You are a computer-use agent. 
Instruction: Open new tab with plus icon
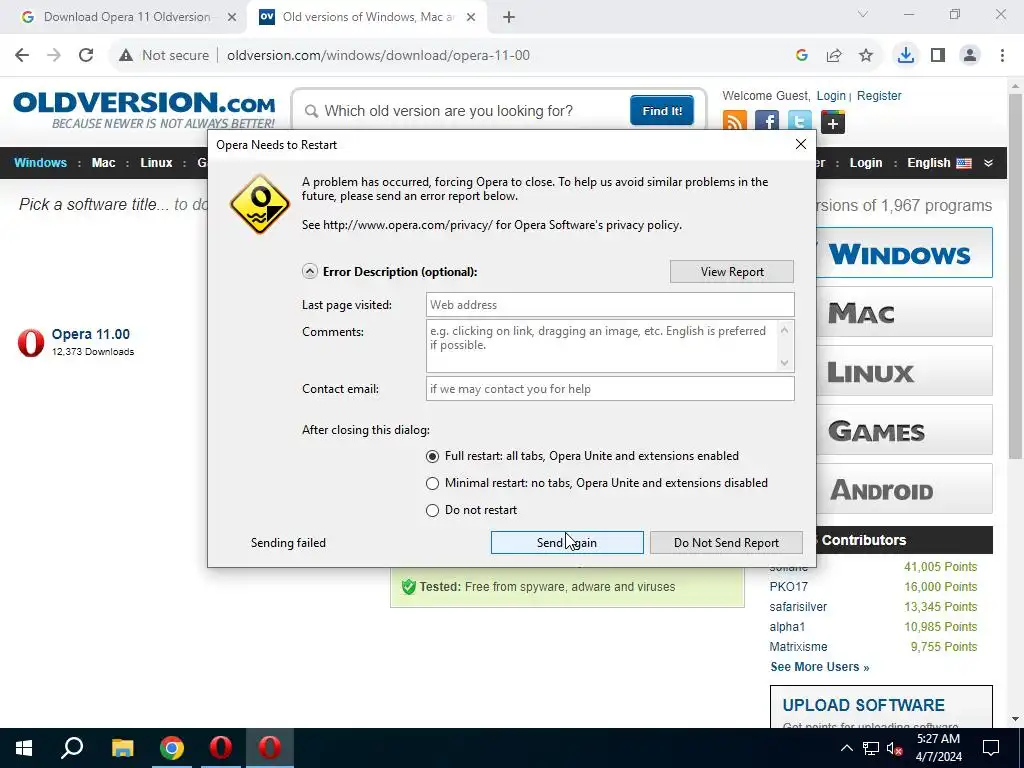[x=509, y=17]
